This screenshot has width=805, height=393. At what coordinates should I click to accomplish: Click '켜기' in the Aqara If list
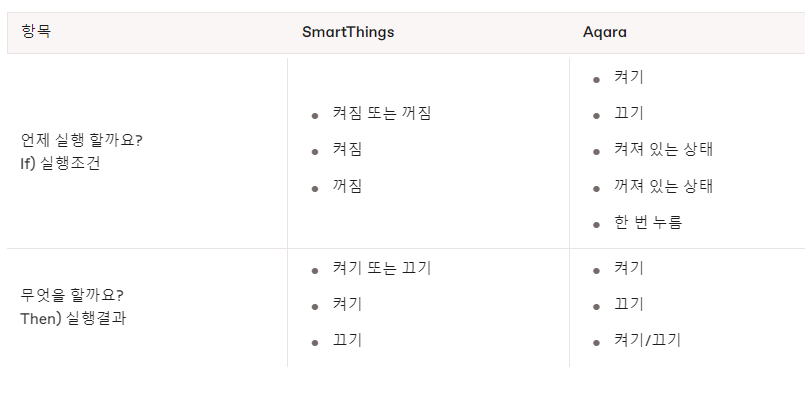tap(628, 77)
